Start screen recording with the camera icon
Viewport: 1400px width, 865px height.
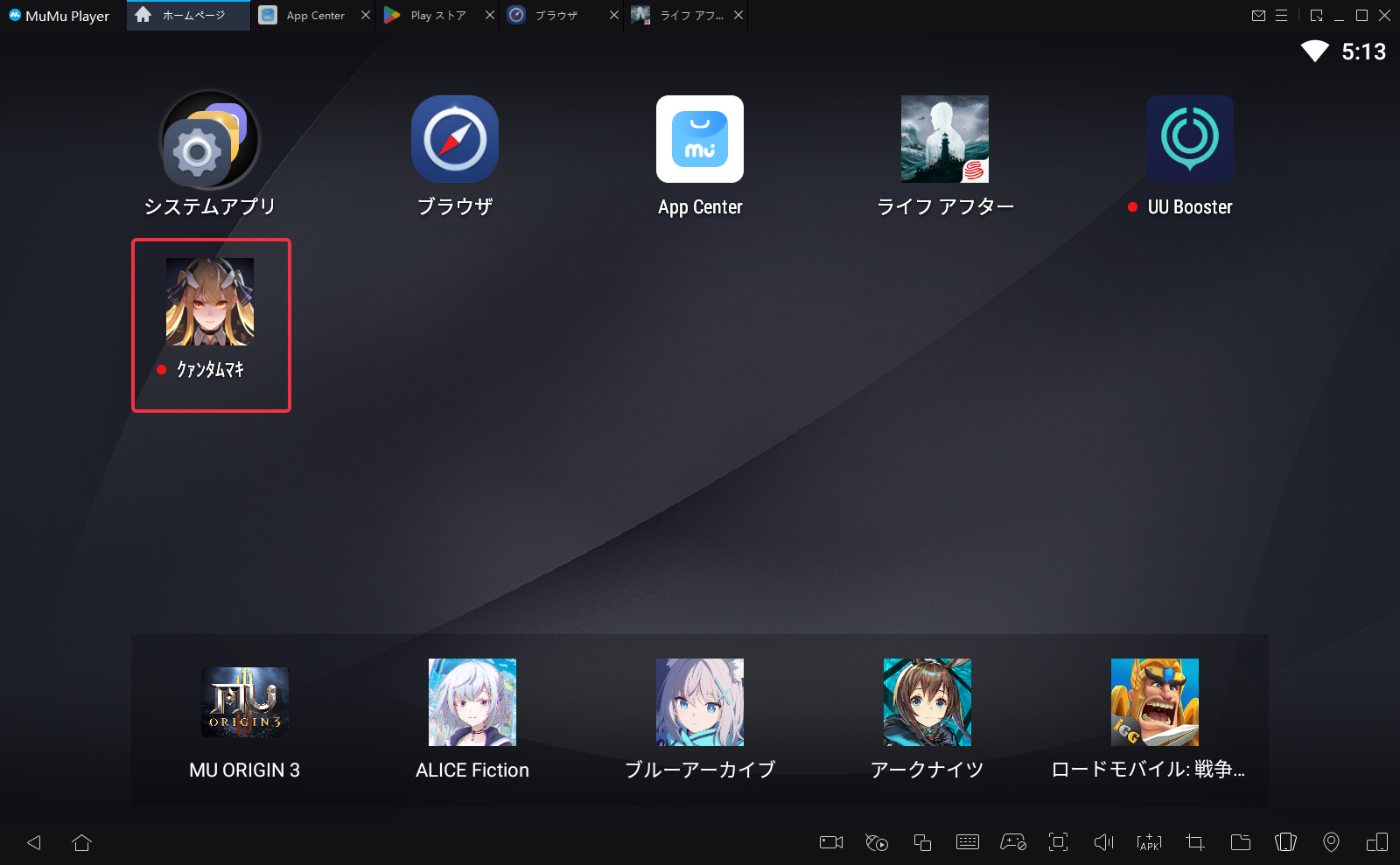coord(831,842)
